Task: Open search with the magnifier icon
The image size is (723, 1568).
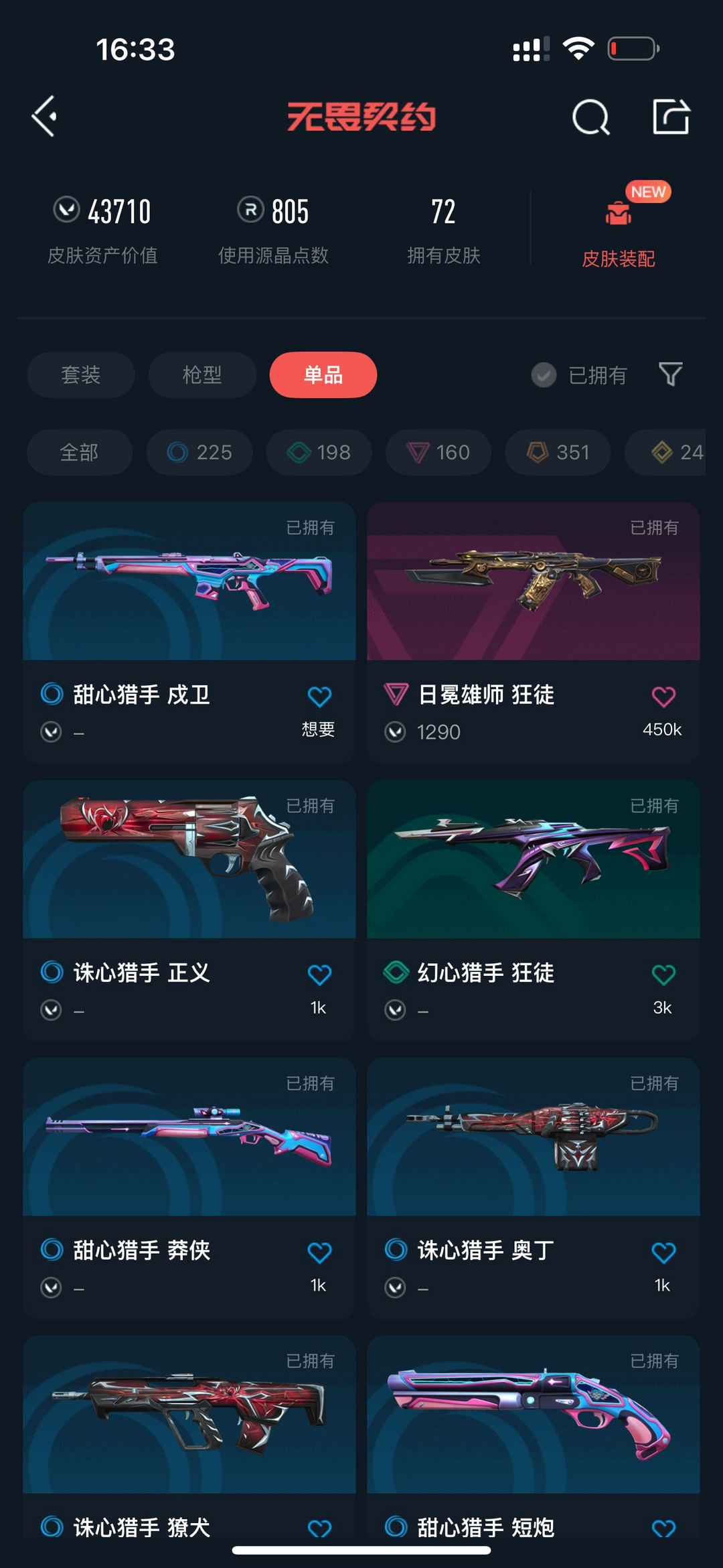Action: point(591,117)
